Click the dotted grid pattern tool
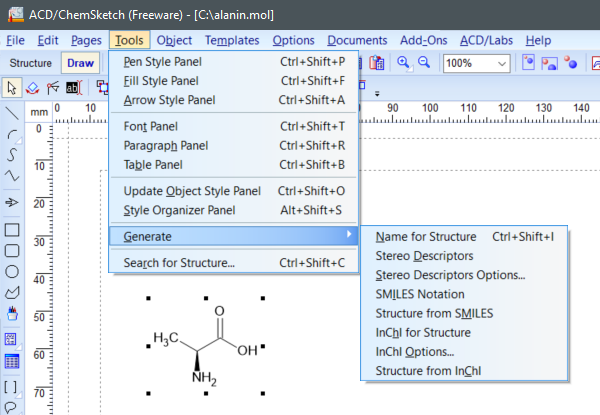This screenshot has height=415, width=600. (x=11, y=339)
